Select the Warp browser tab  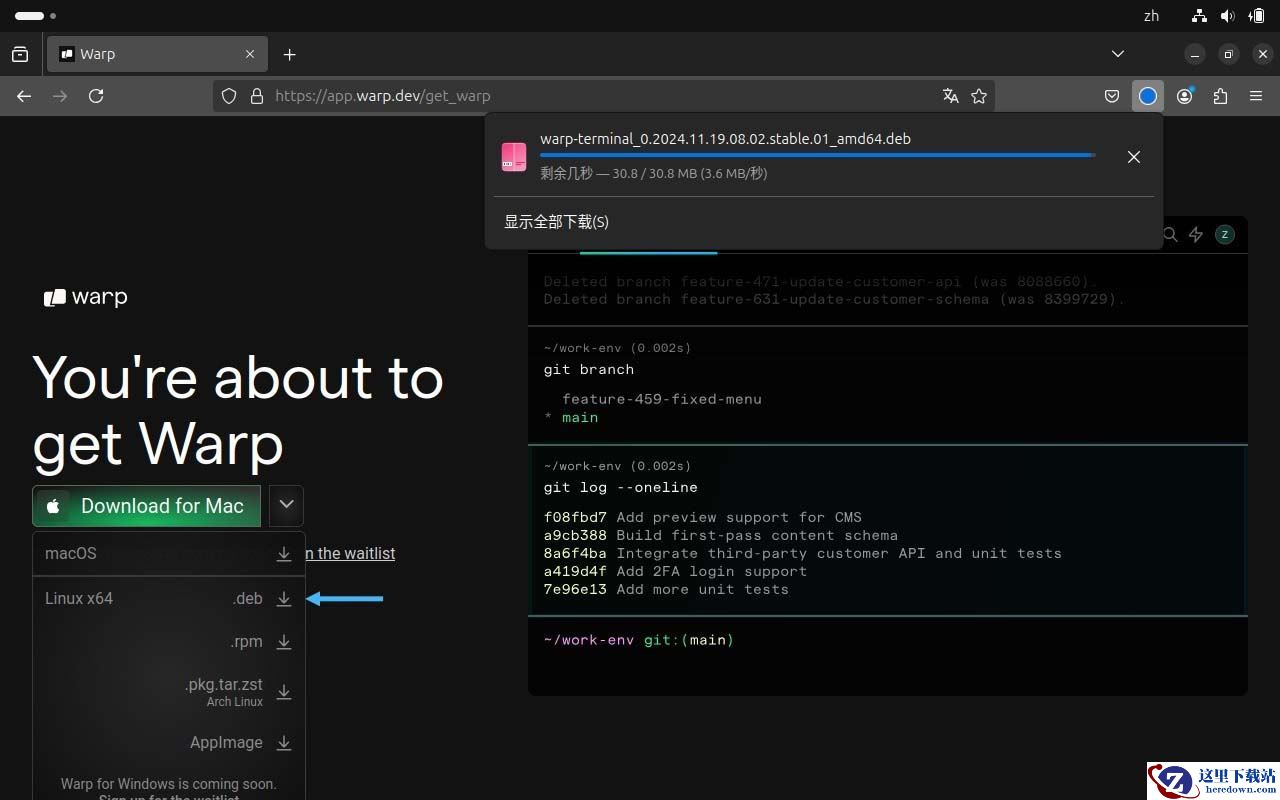[157, 54]
